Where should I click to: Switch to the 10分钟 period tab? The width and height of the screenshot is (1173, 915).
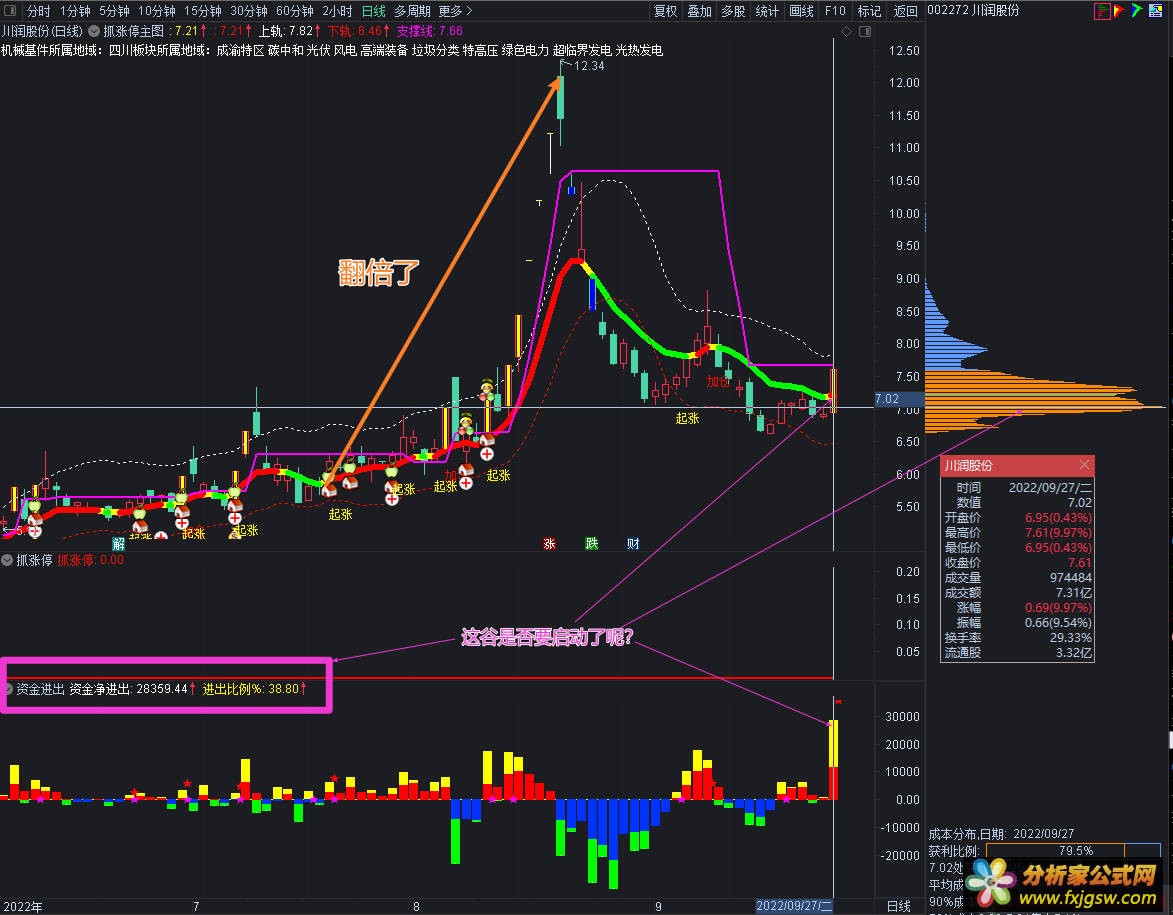pos(156,11)
